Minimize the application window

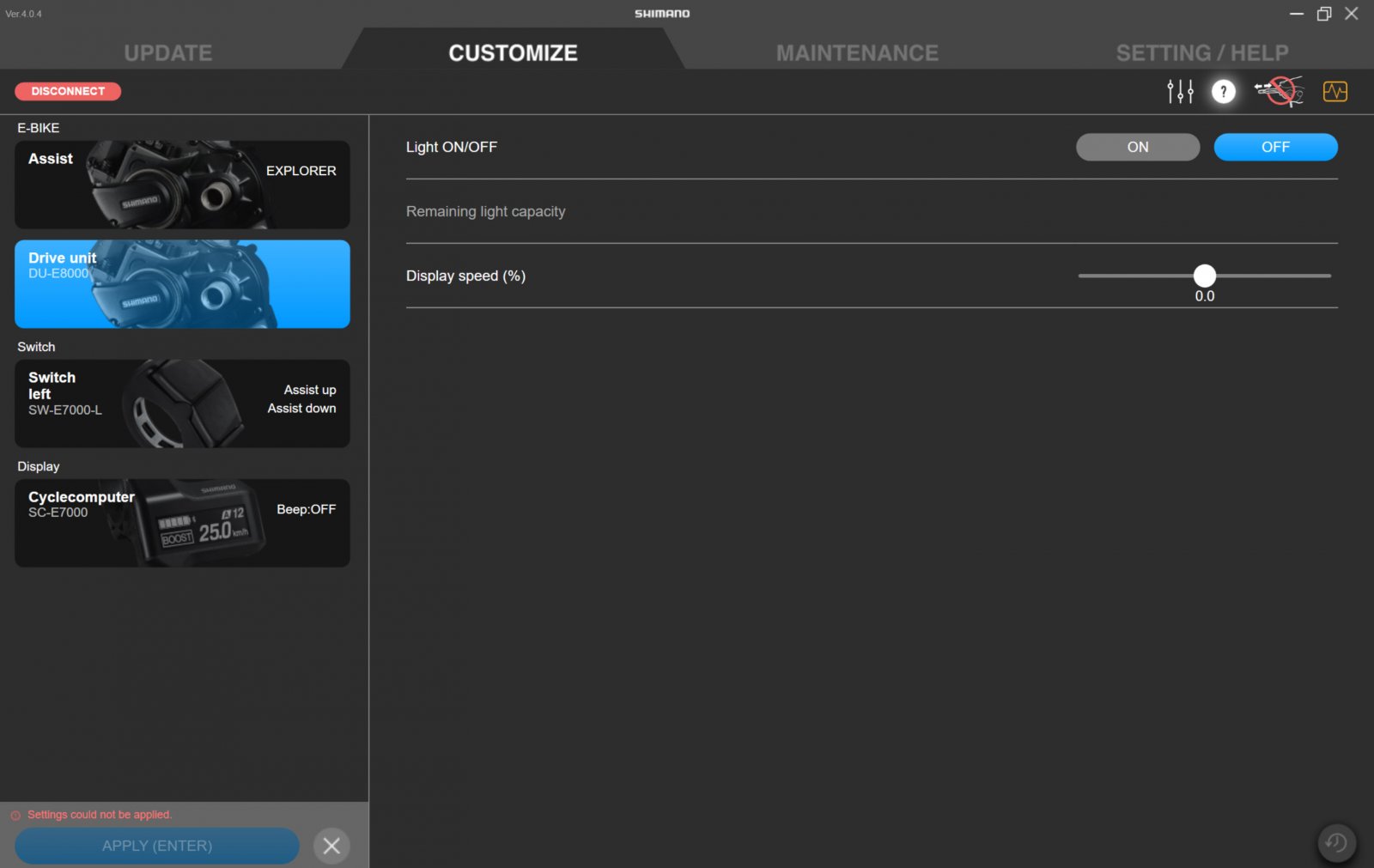point(1297,14)
